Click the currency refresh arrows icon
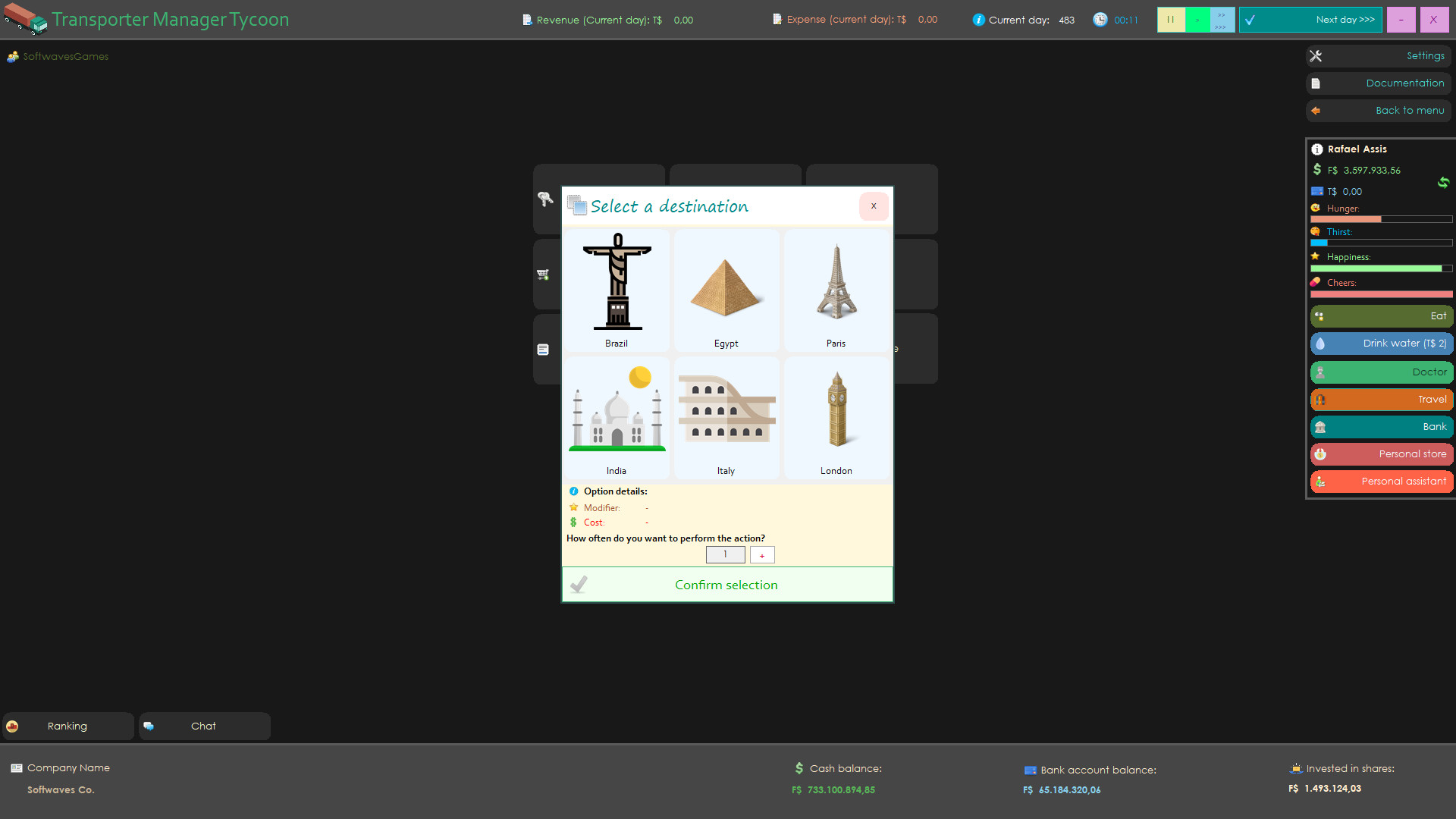The height and width of the screenshot is (819, 1456). (1444, 183)
